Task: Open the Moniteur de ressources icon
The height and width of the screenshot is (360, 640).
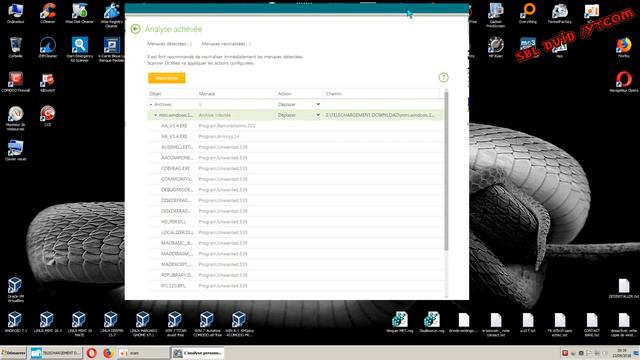Action: click(16, 118)
